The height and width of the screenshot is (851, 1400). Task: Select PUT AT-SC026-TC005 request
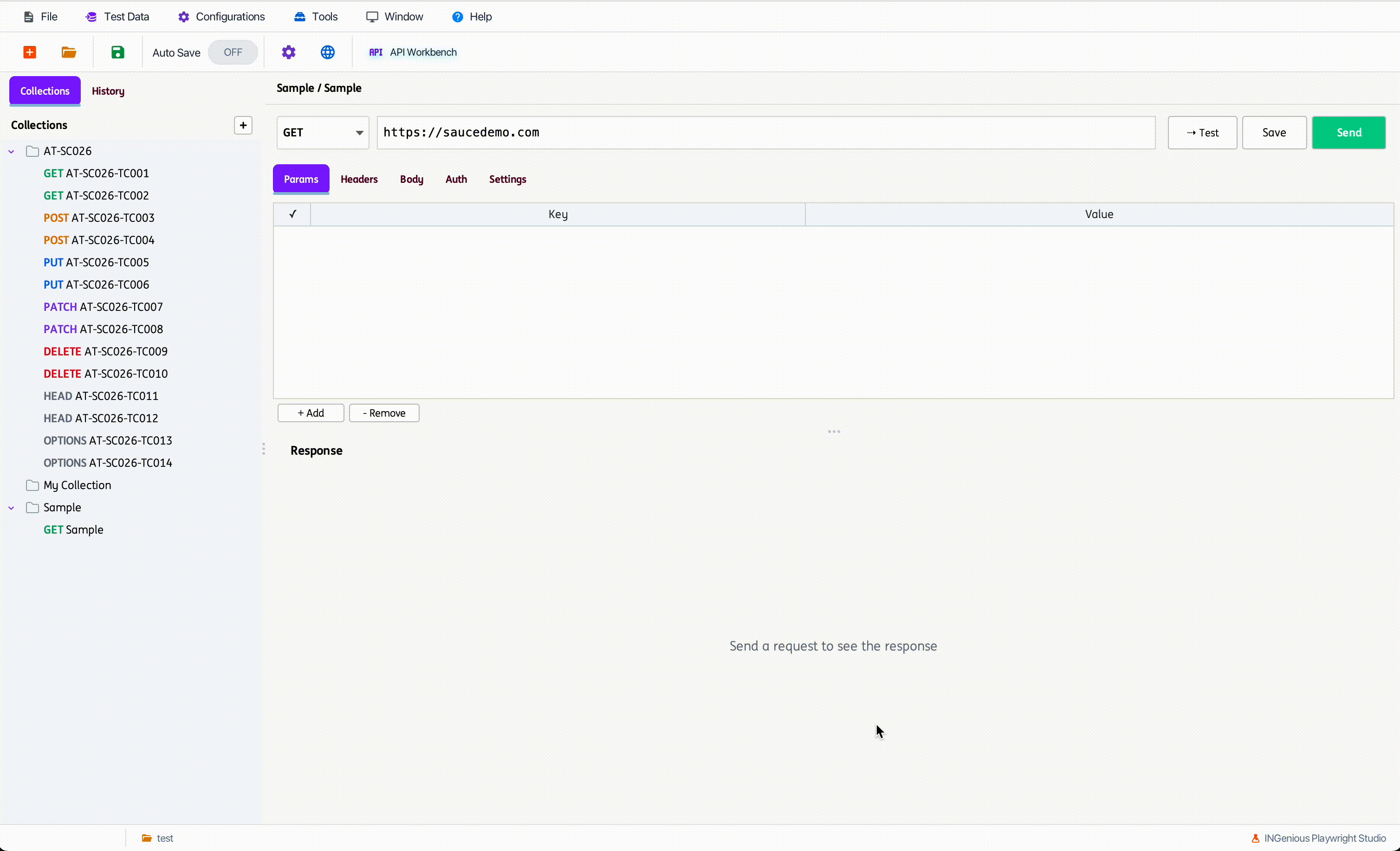pyautogui.click(x=96, y=263)
